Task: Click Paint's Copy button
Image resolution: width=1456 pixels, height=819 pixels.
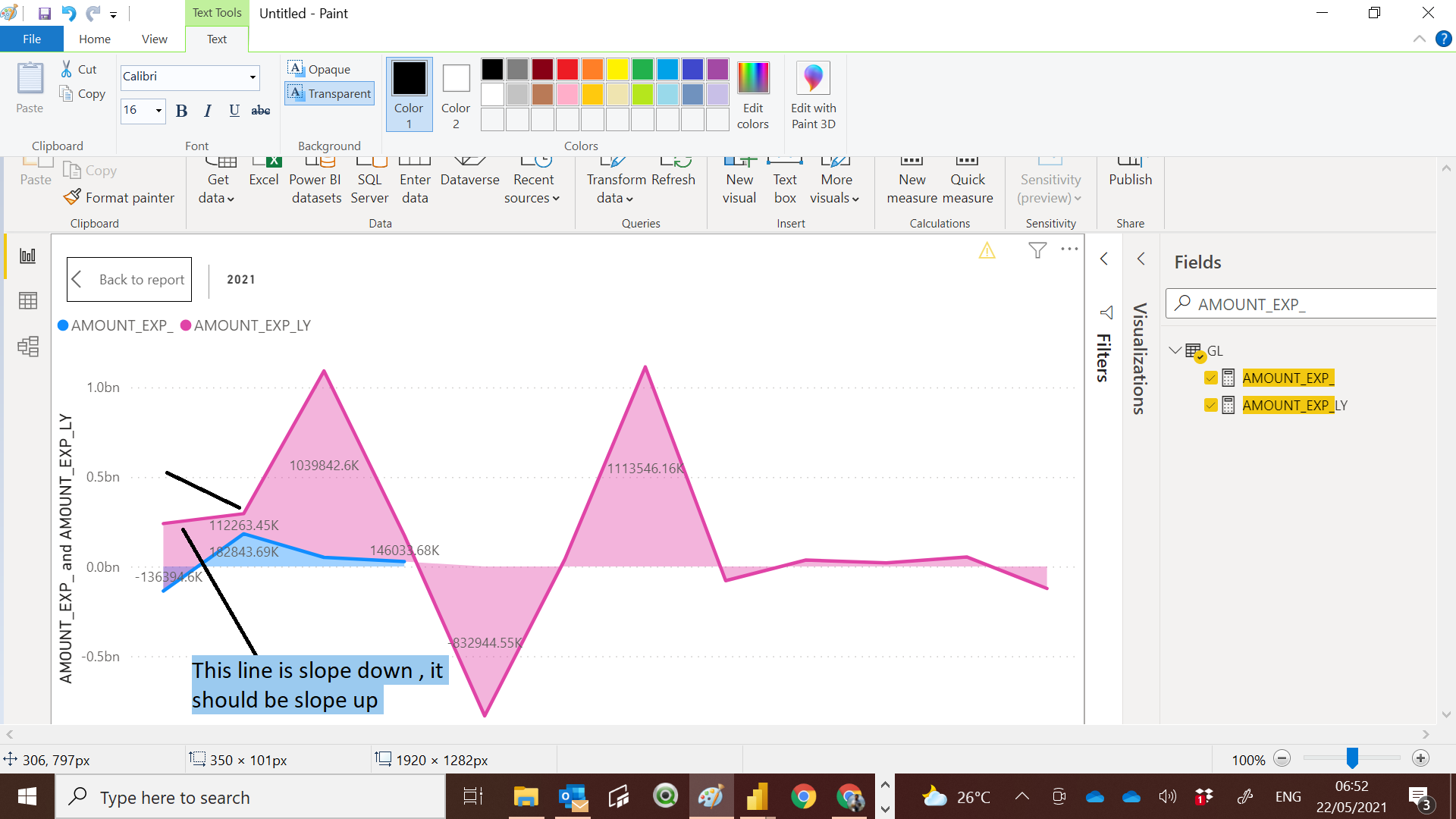Action: point(82,93)
